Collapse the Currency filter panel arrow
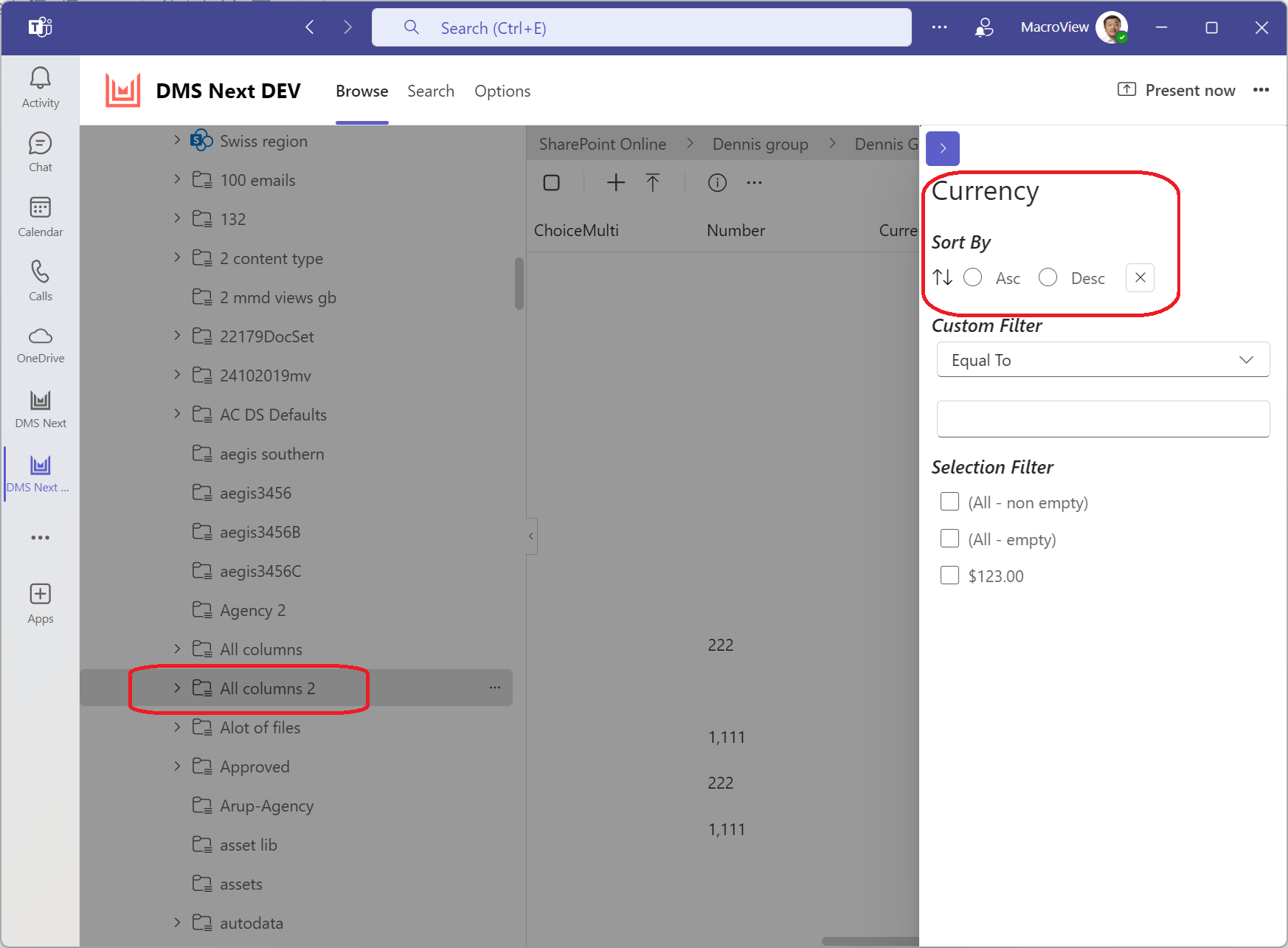1288x948 pixels. click(943, 148)
